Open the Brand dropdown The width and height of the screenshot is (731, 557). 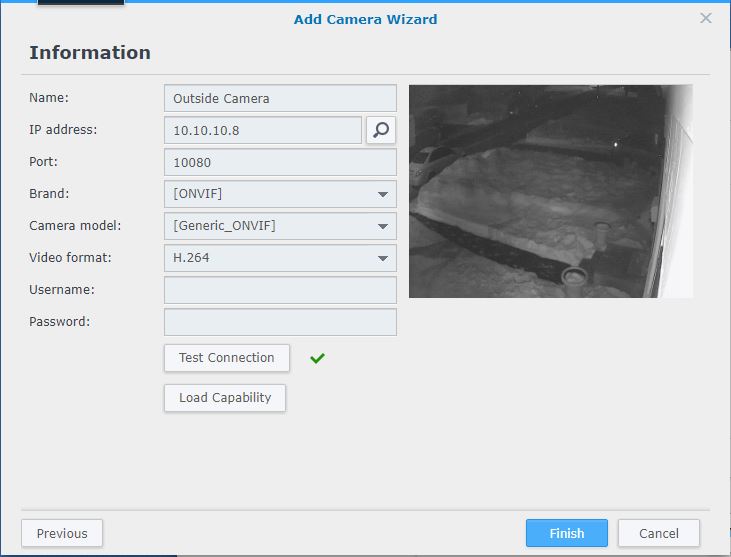tap(280, 194)
